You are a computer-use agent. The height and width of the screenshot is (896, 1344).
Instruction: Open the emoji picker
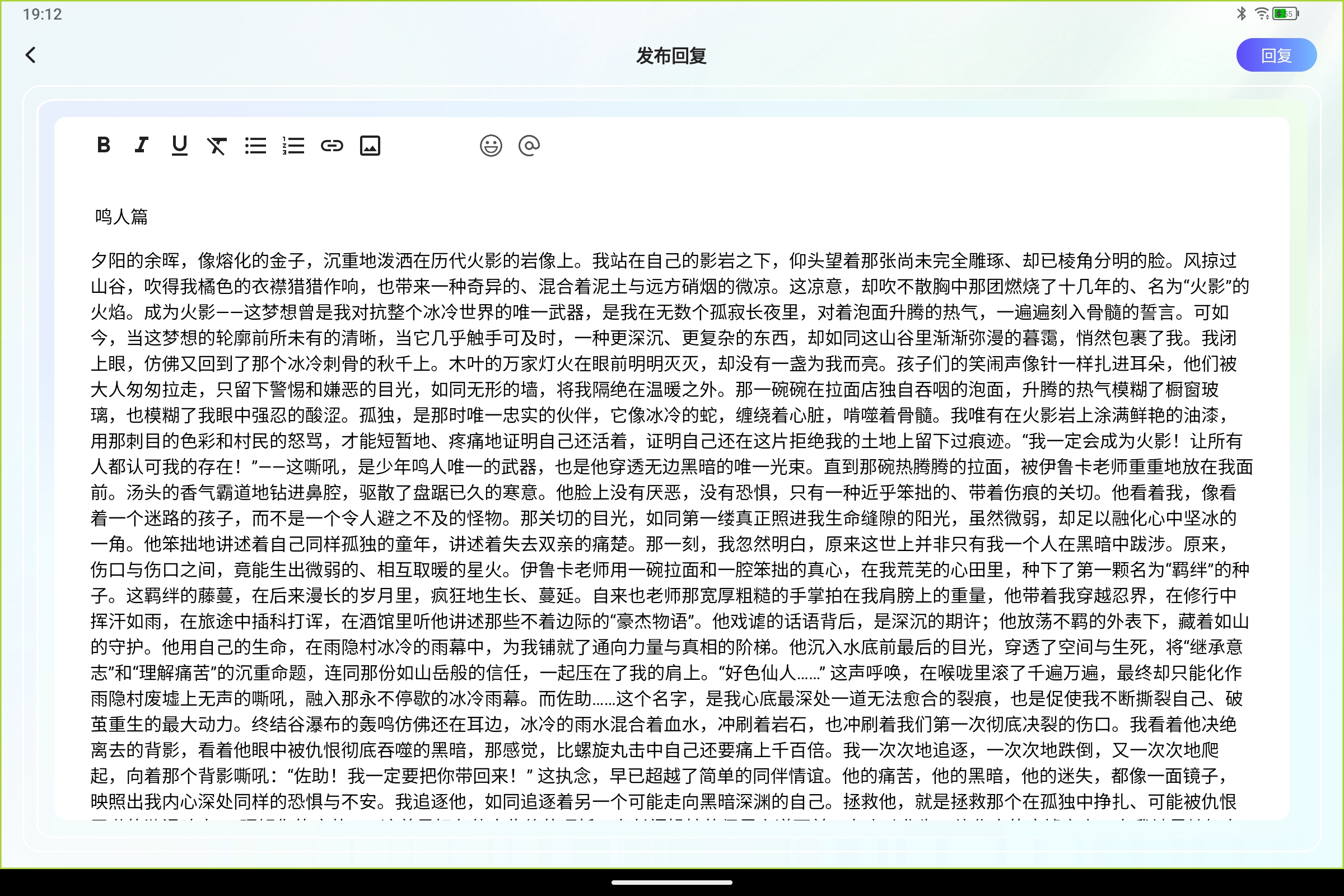(491, 146)
